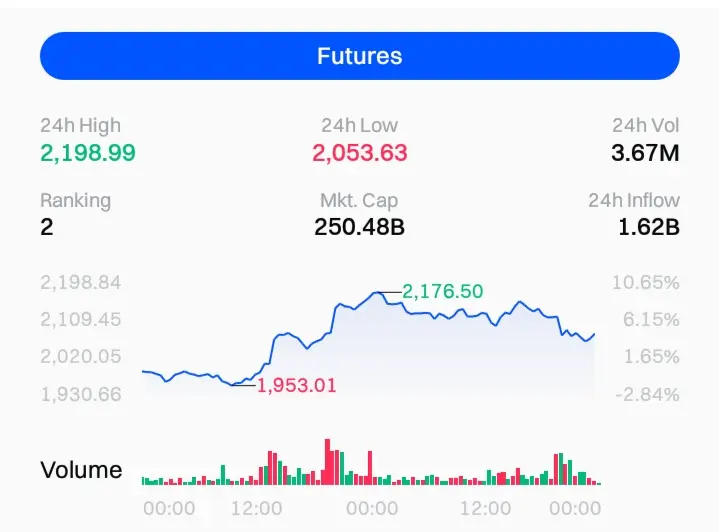Click the 6.15% percent axis label
This screenshot has height=532, width=719.
tap(649, 320)
